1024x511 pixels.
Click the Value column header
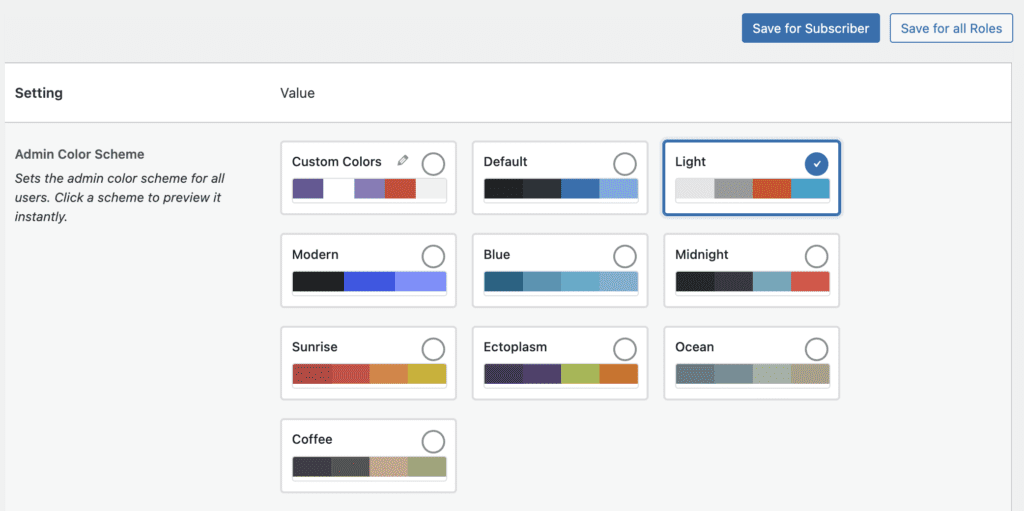coord(297,93)
